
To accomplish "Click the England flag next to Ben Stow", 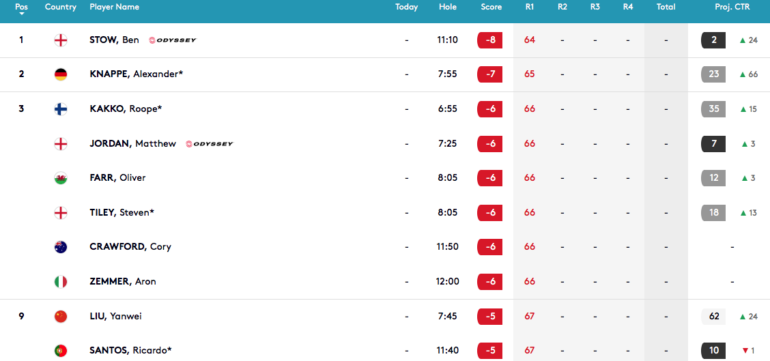I will tap(60, 40).
